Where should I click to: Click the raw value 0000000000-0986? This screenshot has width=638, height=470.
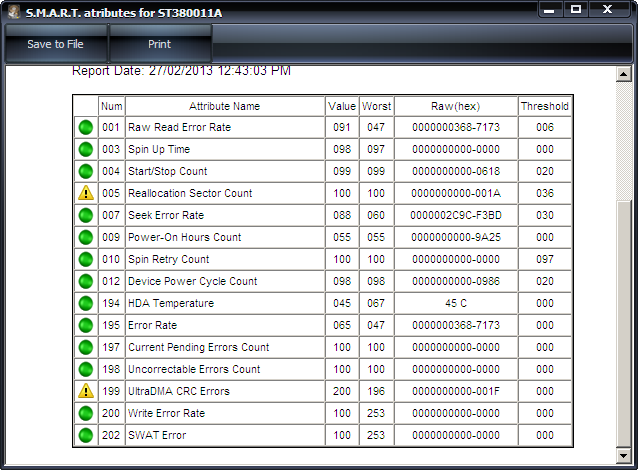[x=456, y=281]
